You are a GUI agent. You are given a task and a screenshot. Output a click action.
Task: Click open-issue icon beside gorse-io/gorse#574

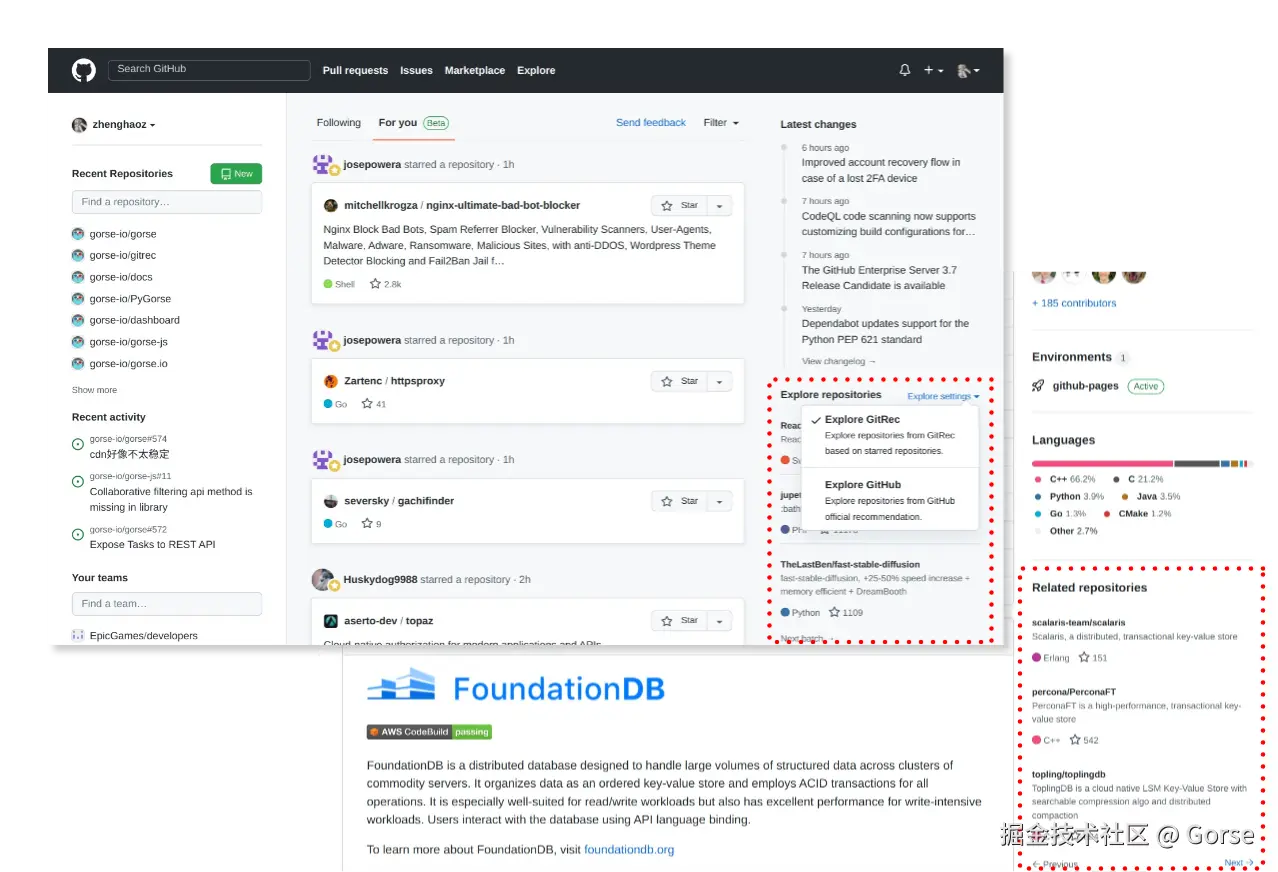coord(78,445)
